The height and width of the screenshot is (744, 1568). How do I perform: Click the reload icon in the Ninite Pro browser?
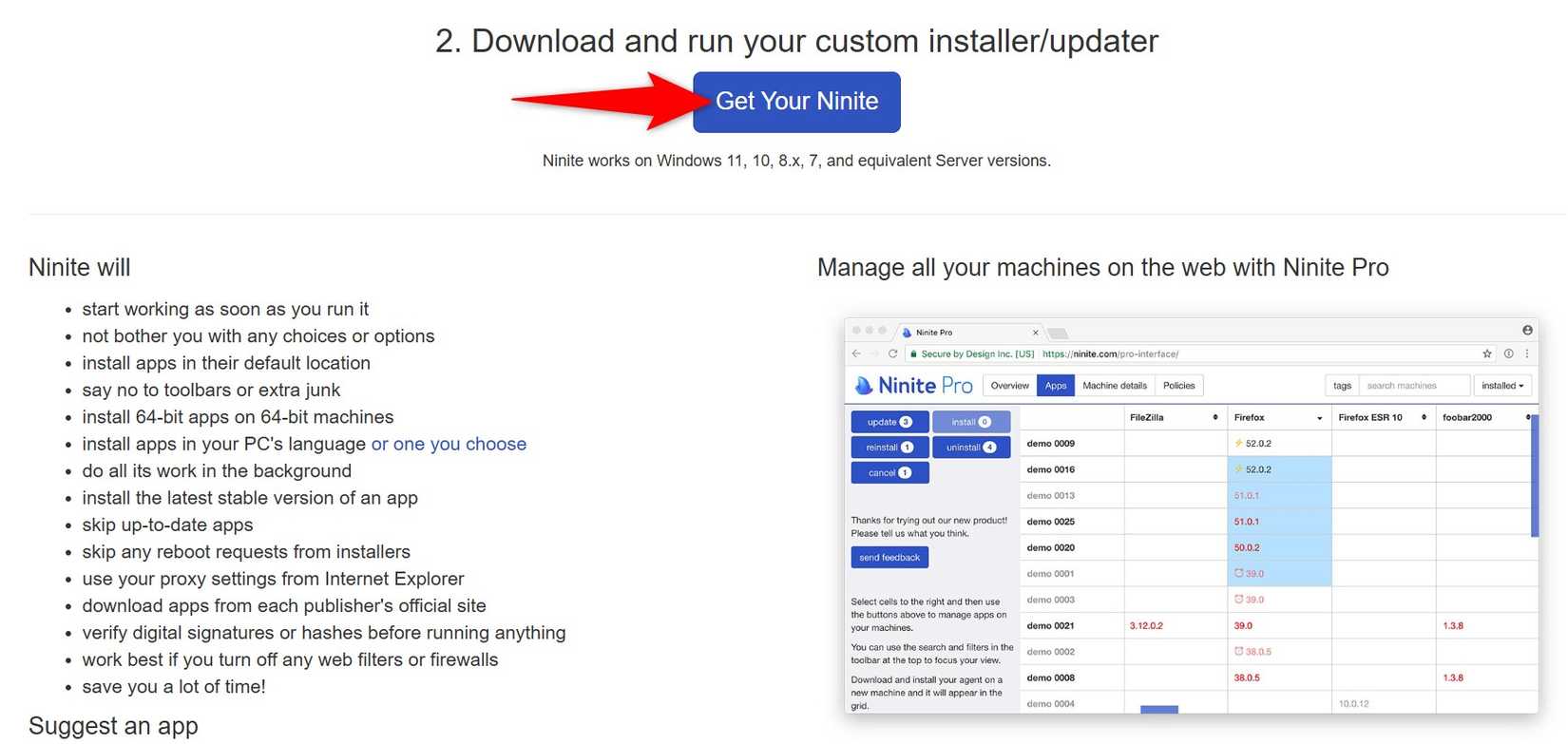tap(893, 353)
